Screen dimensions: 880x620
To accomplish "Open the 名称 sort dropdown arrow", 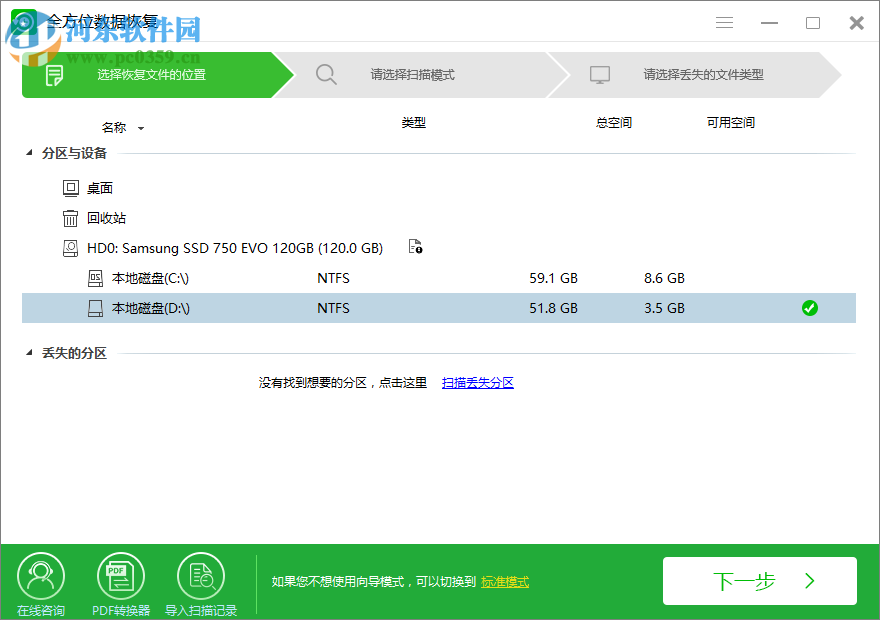I will pos(140,128).
